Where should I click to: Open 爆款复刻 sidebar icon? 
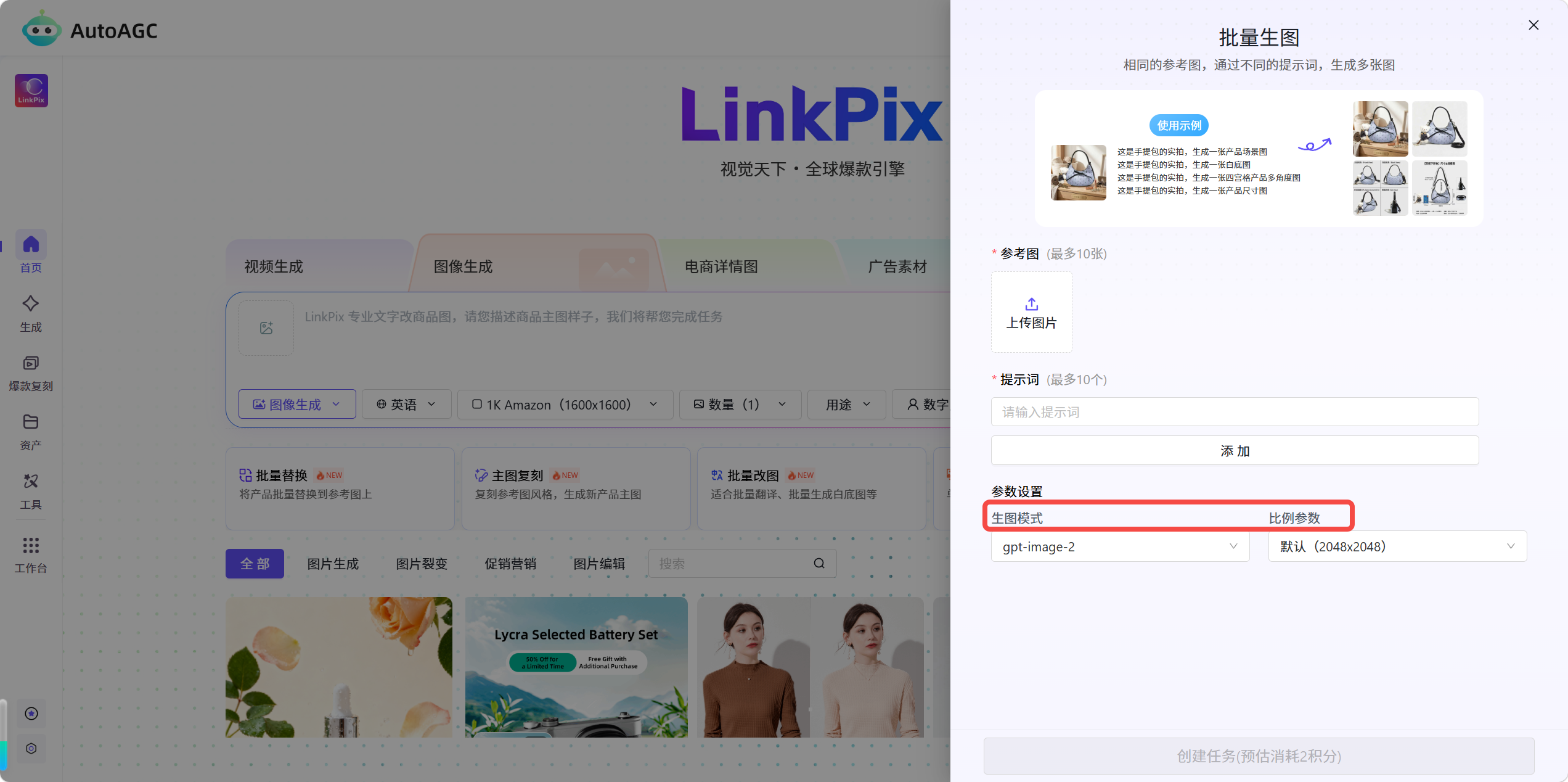(31, 363)
